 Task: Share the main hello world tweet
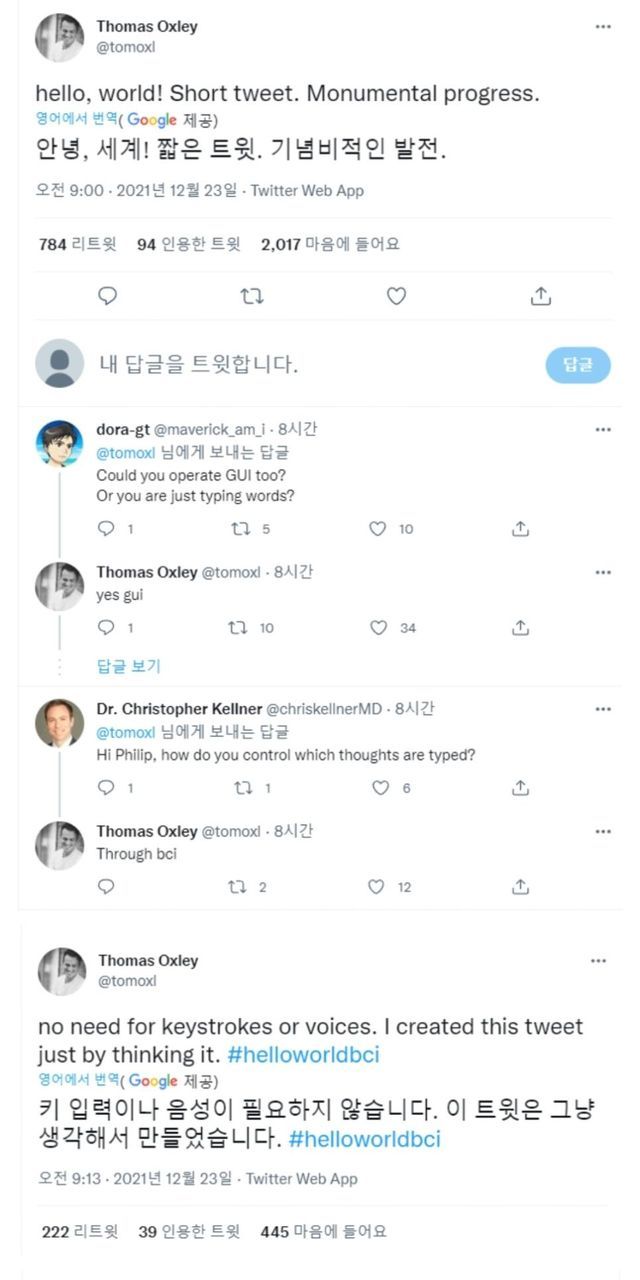tap(540, 296)
